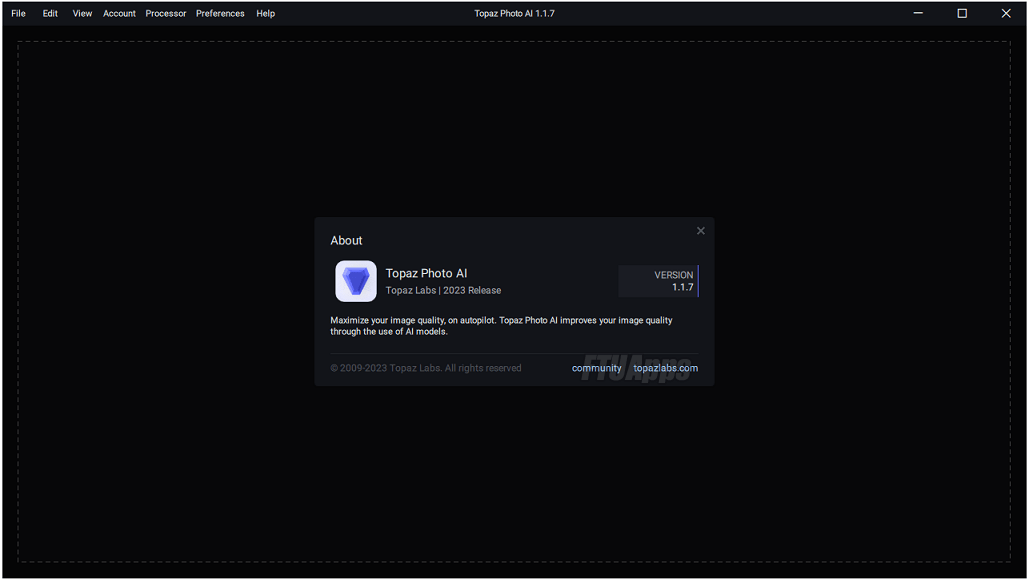This screenshot has height=580, width=1029.
Task: Open the Edit menu
Action: [x=50, y=13]
